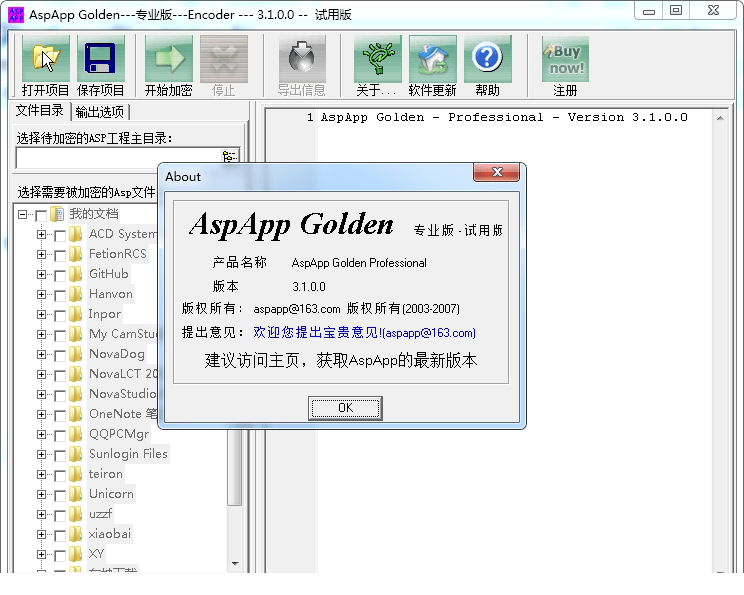The image size is (744, 595).
Task: Click the NovaDog folder icon
Action: click(x=75, y=354)
